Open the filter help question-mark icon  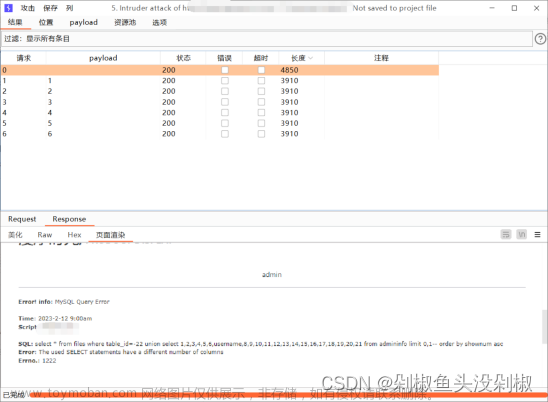click(x=540, y=38)
